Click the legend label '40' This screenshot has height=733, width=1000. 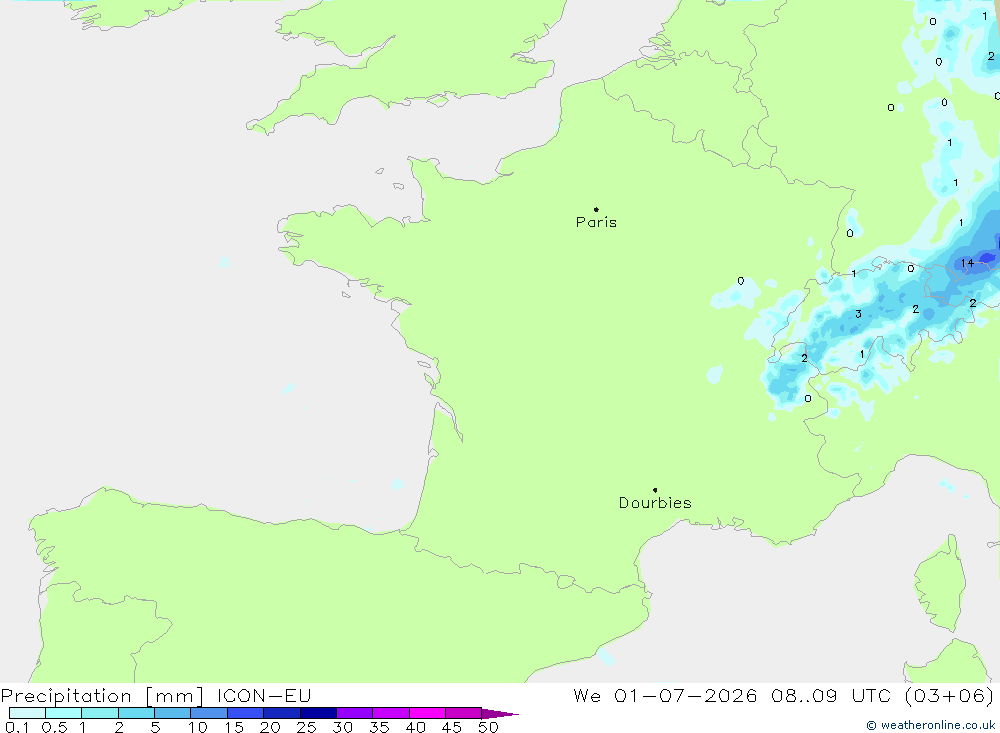tap(416, 727)
